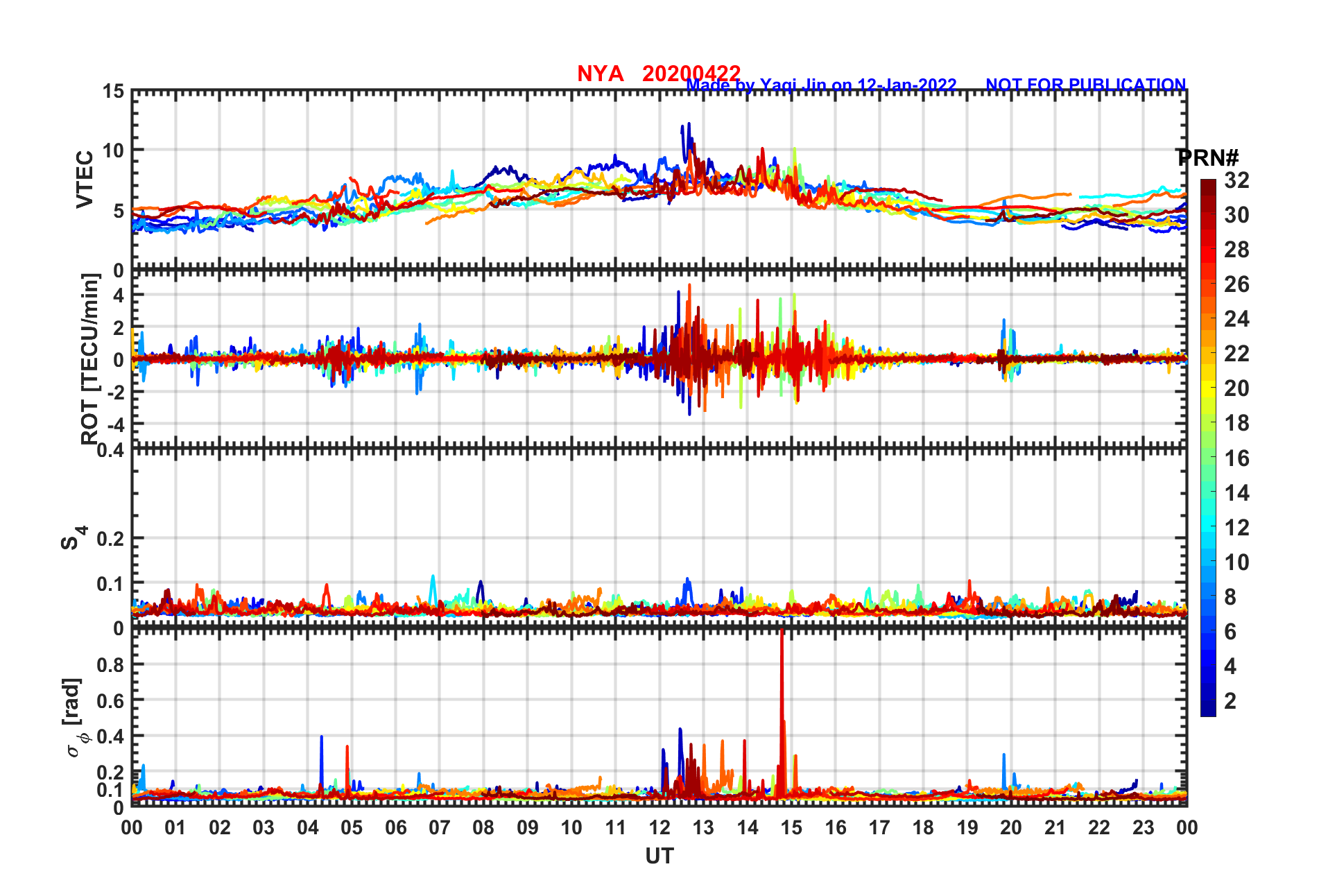The height and width of the screenshot is (896, 1319).
Task: Click the "Made by Yaqi Jin on 12-Jan-2022" text
Action: coord(821,85)
